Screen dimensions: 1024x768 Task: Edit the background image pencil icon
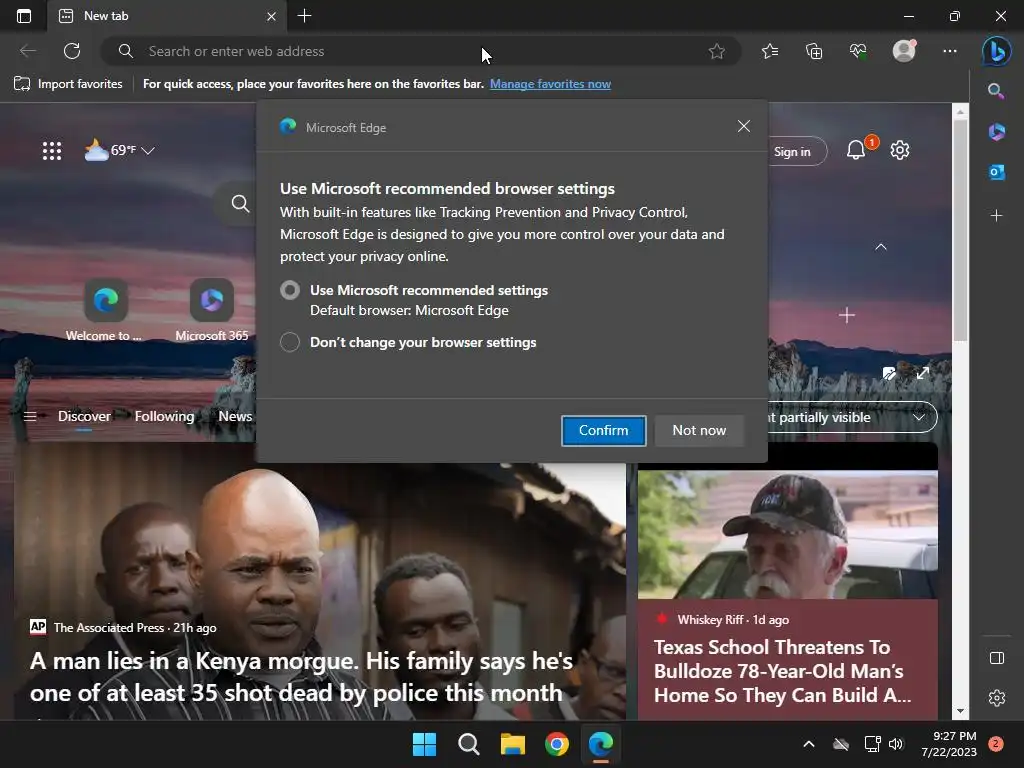pos(889,374)
